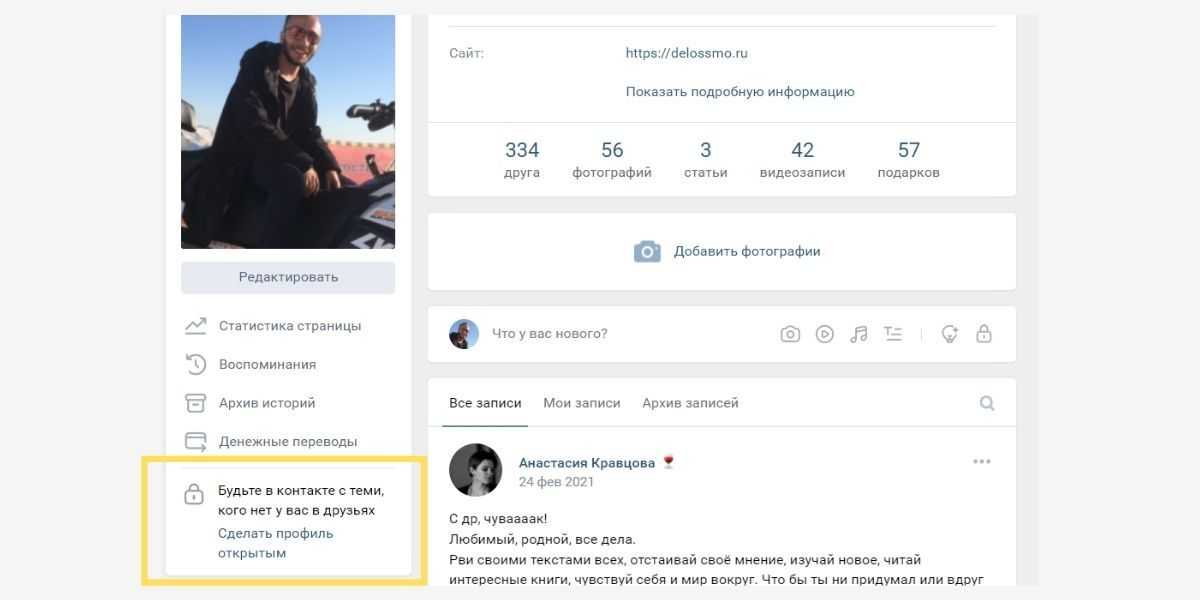Attach music with the note icon
Screen dimensions: 1200x600
coord(858,334)
